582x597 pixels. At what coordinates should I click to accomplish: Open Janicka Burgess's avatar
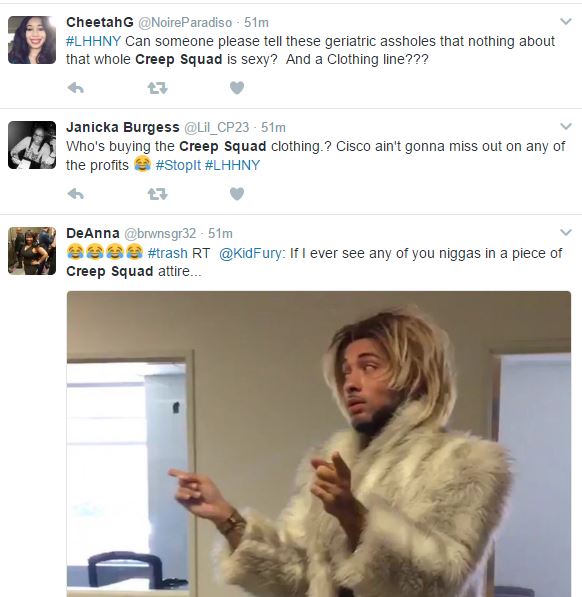click(x=32, y=145)
